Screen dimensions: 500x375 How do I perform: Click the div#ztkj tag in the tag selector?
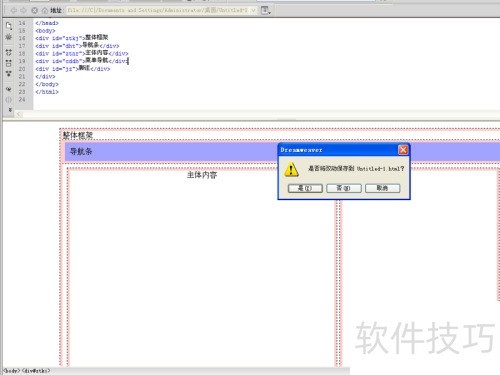pyautogui.click(x=36, y=371)
